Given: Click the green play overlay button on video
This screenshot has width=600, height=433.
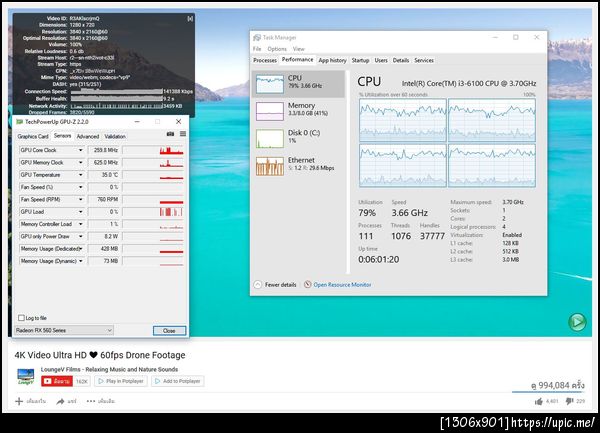Looking at the screenshot, I should [577, 322].
